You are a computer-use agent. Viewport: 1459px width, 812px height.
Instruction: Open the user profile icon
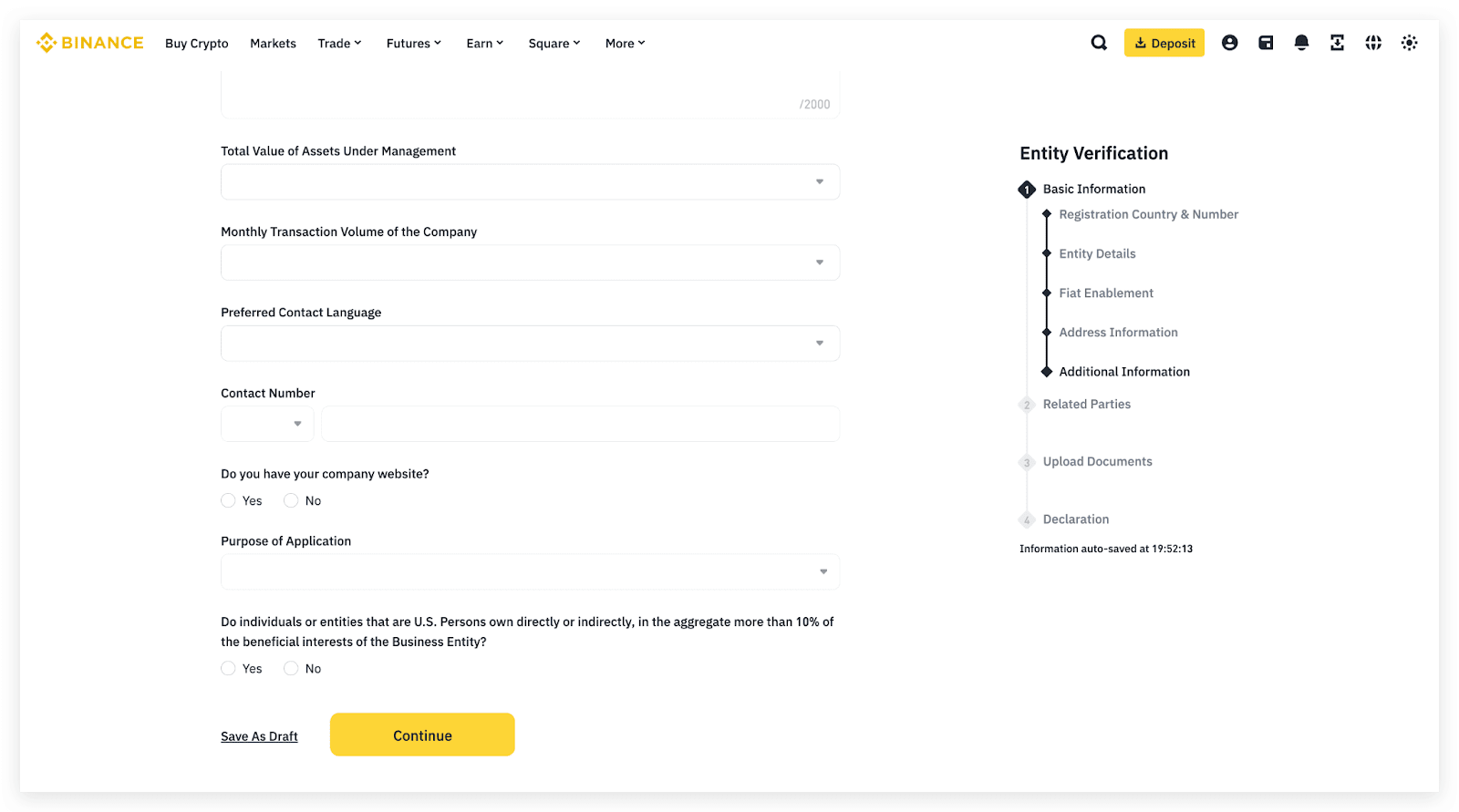pos(1229,43)
